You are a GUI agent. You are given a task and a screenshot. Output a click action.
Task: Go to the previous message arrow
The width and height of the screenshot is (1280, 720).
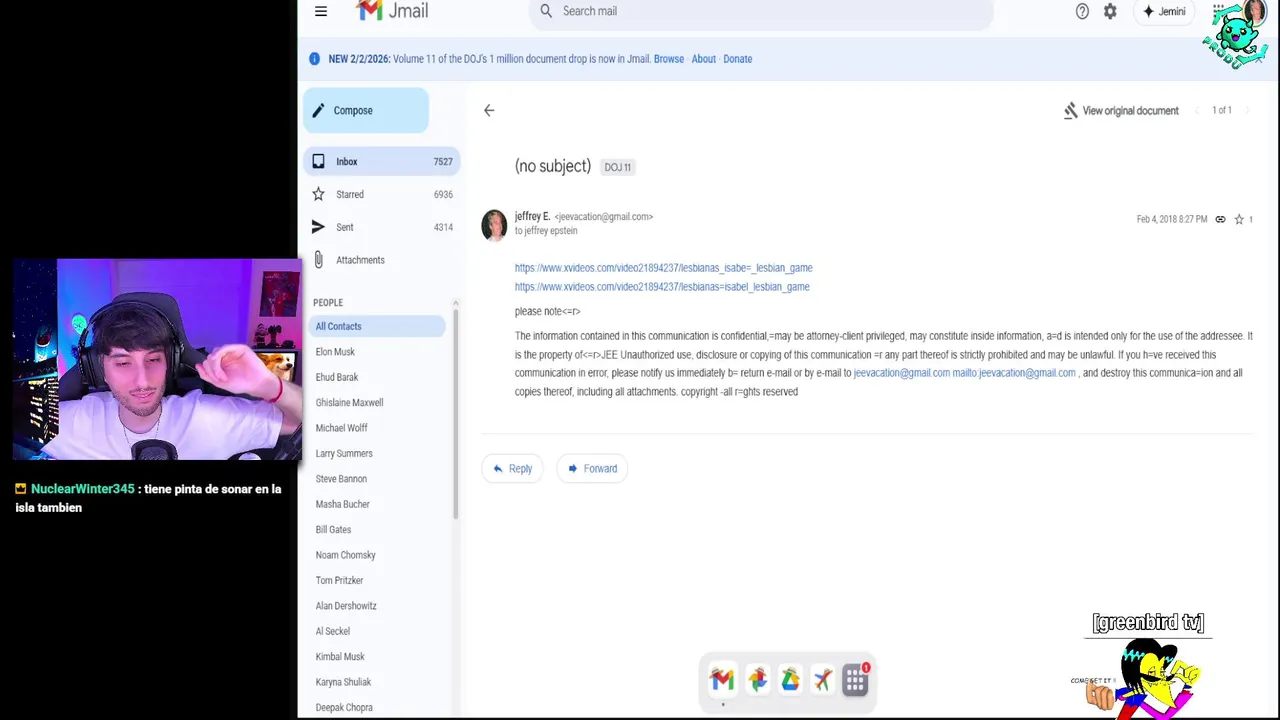1199,110
